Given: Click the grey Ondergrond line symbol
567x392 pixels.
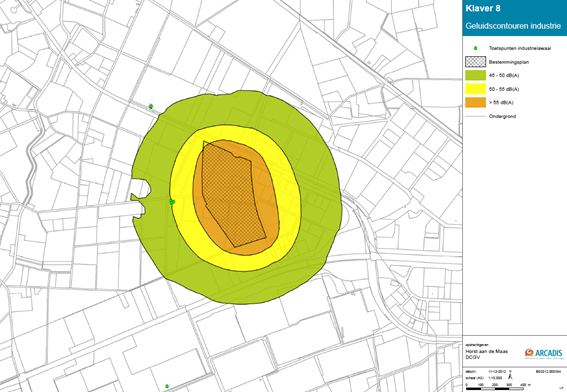Looking at the screenshot, I should pos(476,116).
